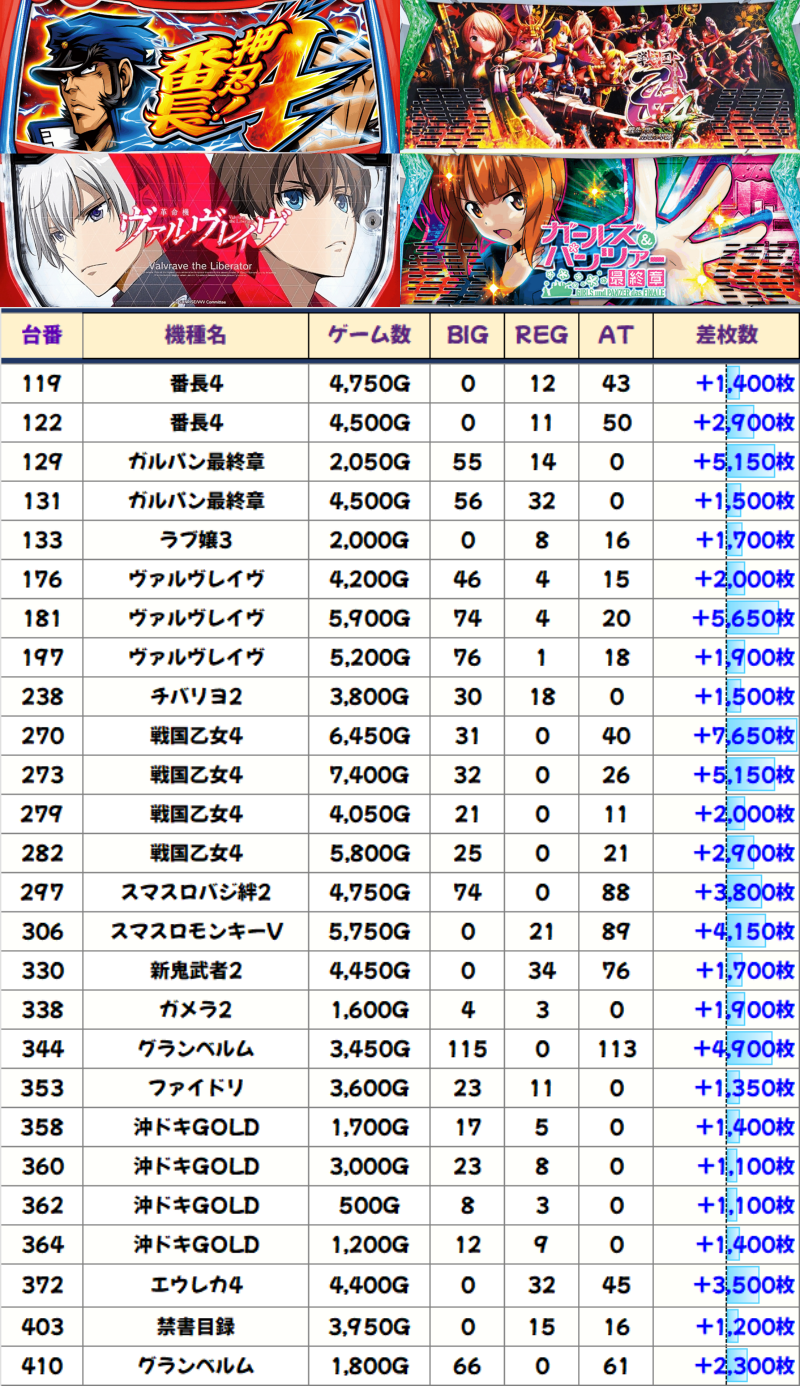Sort by the 機種名 column header

click(x=195, y=336)
